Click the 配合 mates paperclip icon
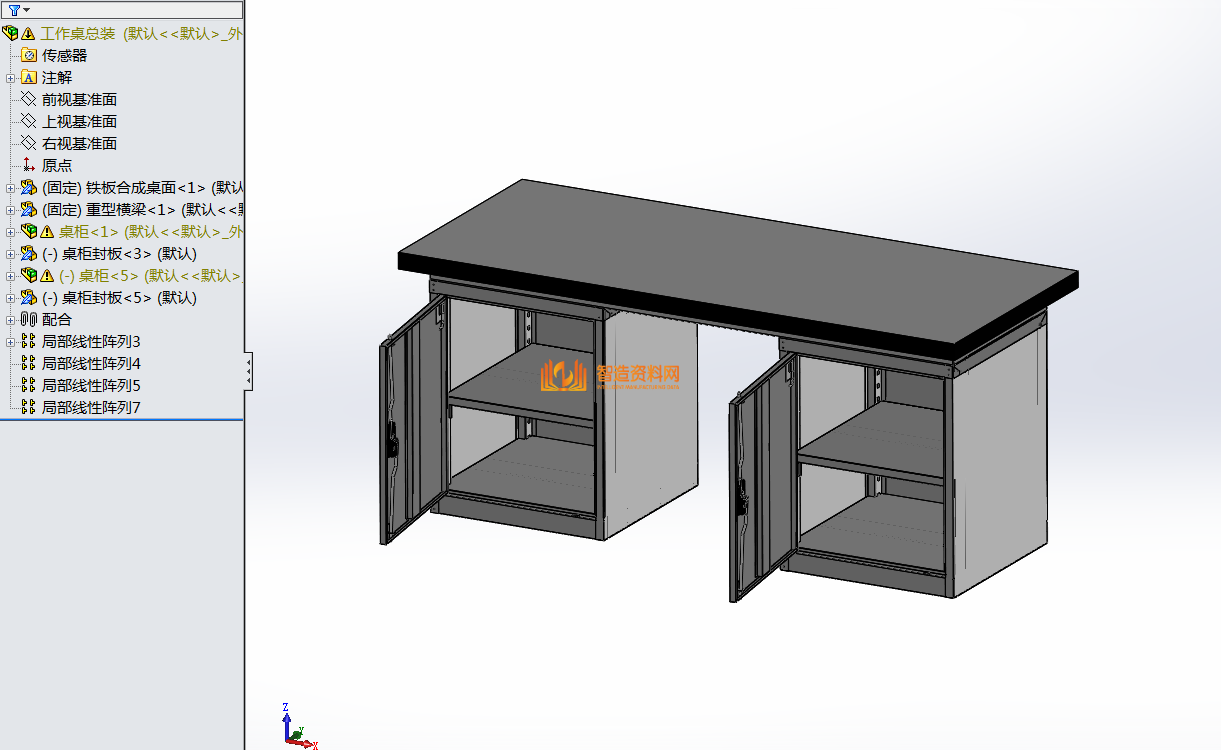 click(29, 319)
